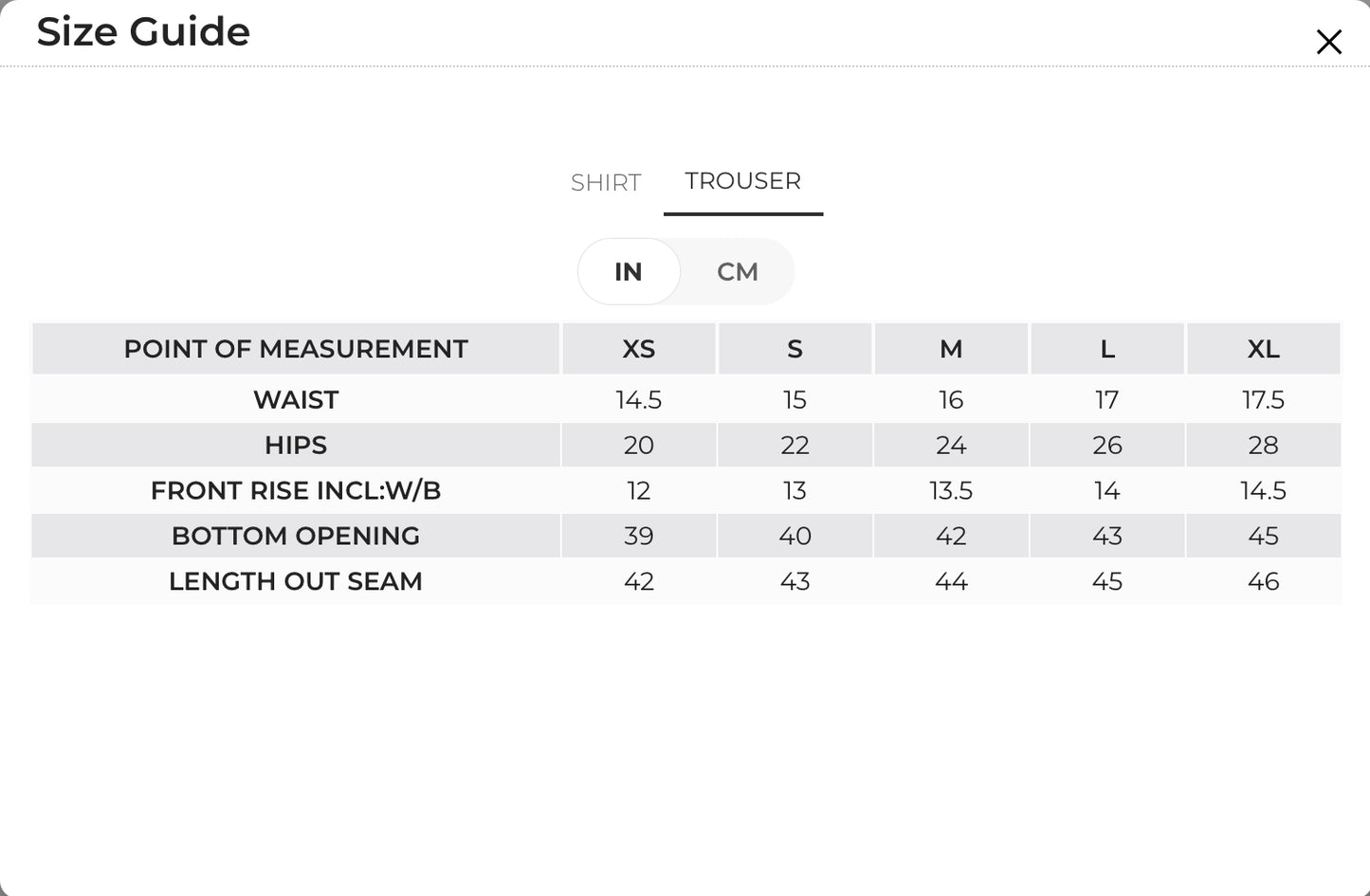Screen dimensions: 1370x896
Task: Switch to the SHIRT tab
Action: point(606,182)
